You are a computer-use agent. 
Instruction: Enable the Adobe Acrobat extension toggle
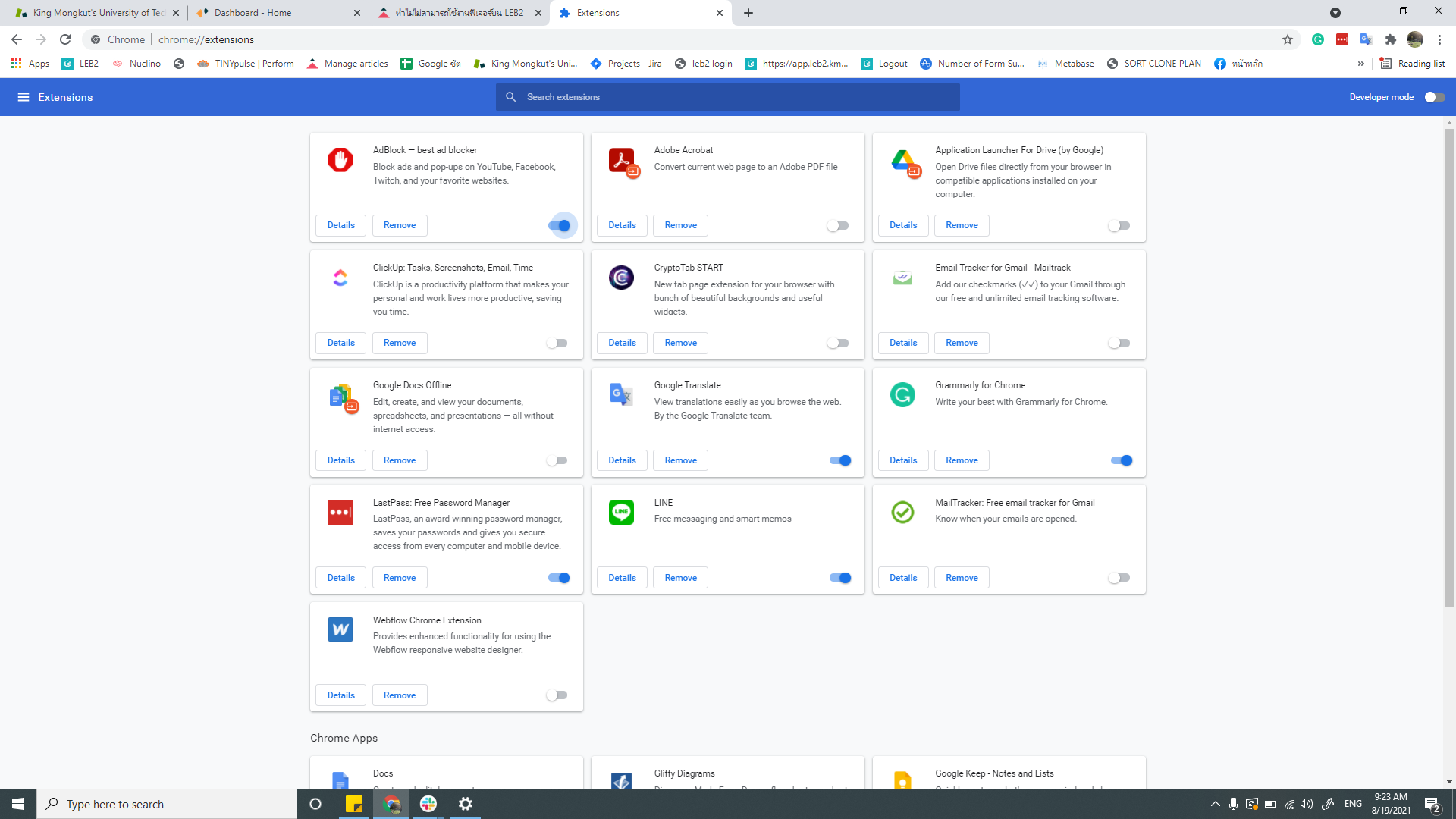click(x=838, y=225)
